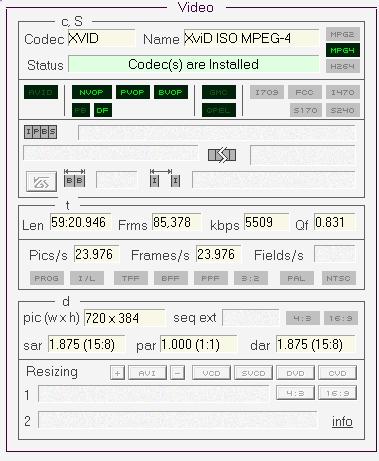Screen dimensions: 379x461
Task: Toggle the MPG4 codec indicator
Action: pyautogui.click(x=343, y=50)
